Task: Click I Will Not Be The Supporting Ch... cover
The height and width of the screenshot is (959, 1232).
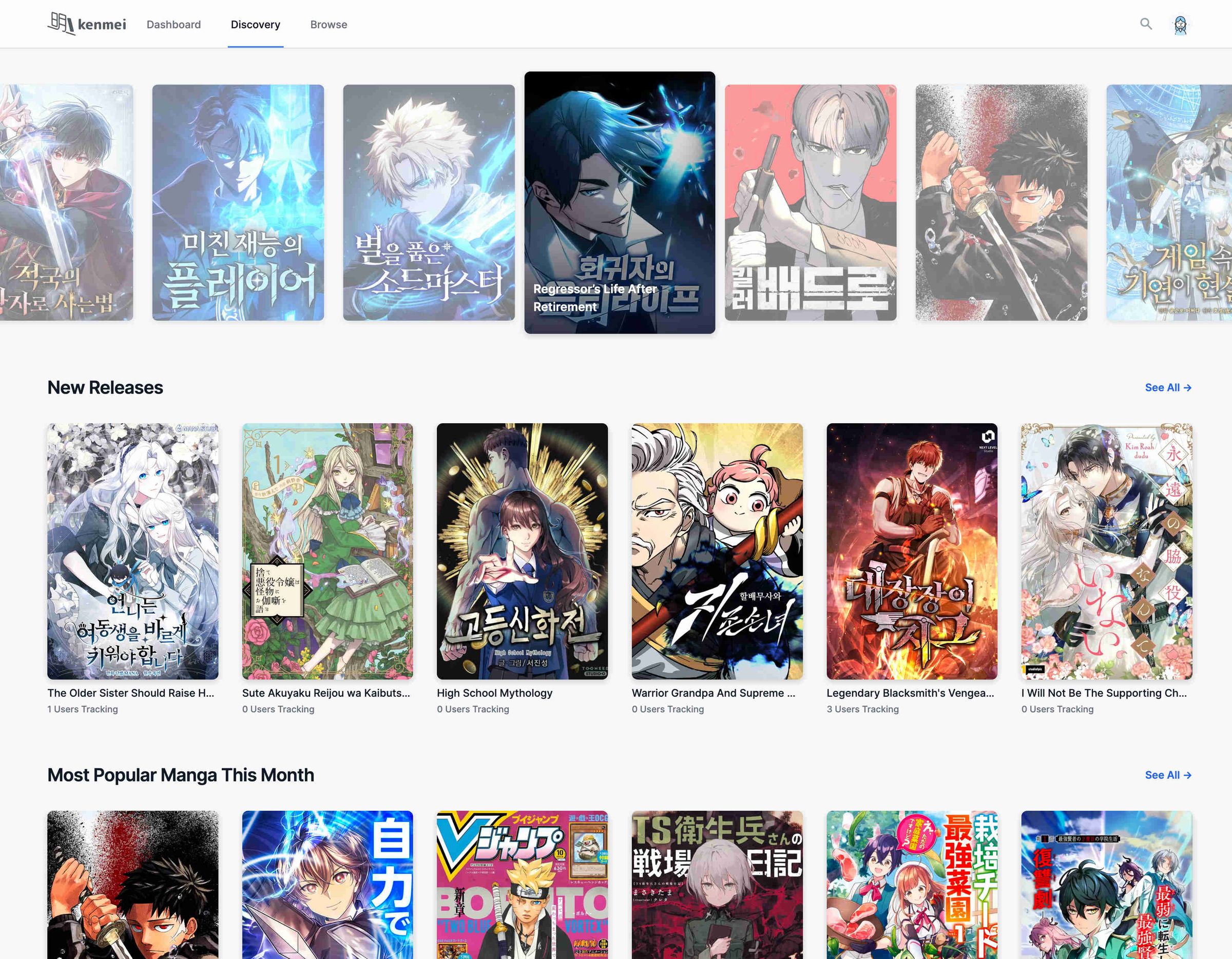Action: pyautogui.click(x=1106, y=551)
